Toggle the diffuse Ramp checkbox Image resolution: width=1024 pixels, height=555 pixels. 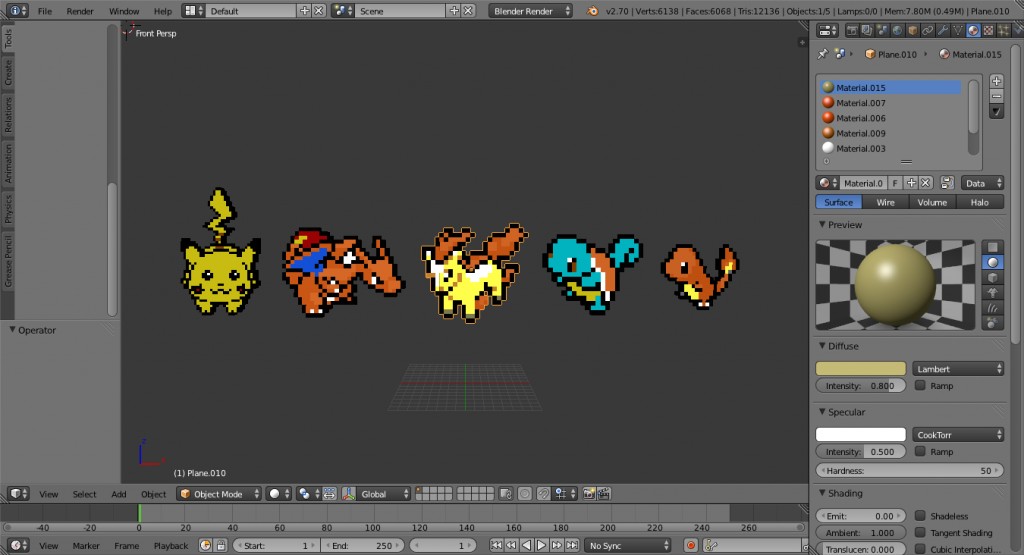[x=920, y=385]
